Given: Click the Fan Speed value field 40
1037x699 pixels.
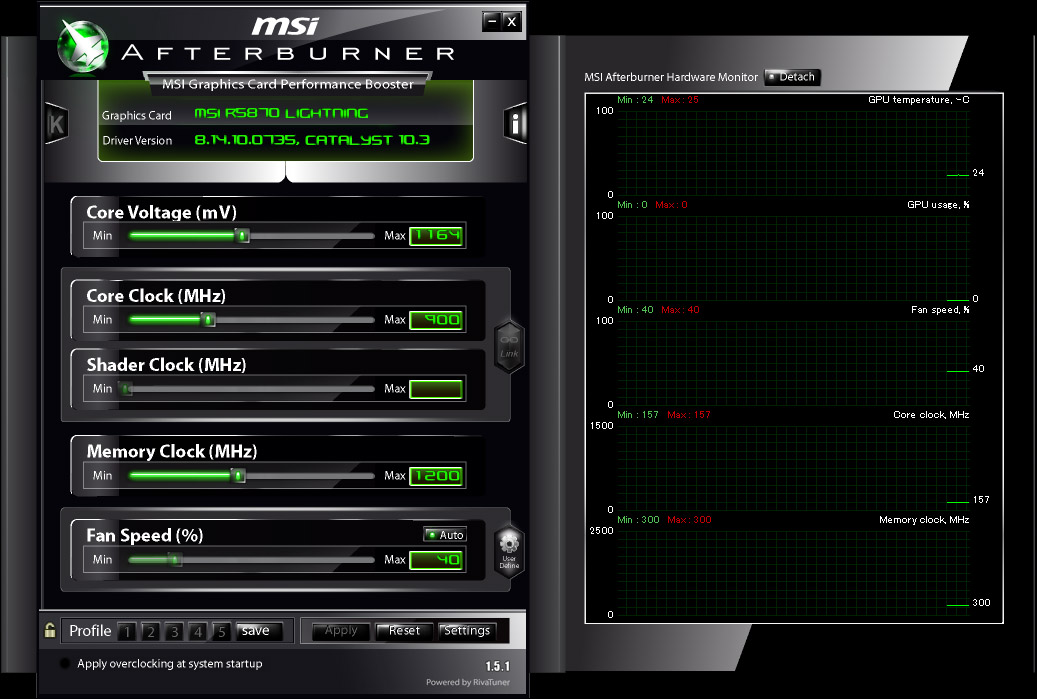Looking at the screenshot, I should click(x=436, y=560).
